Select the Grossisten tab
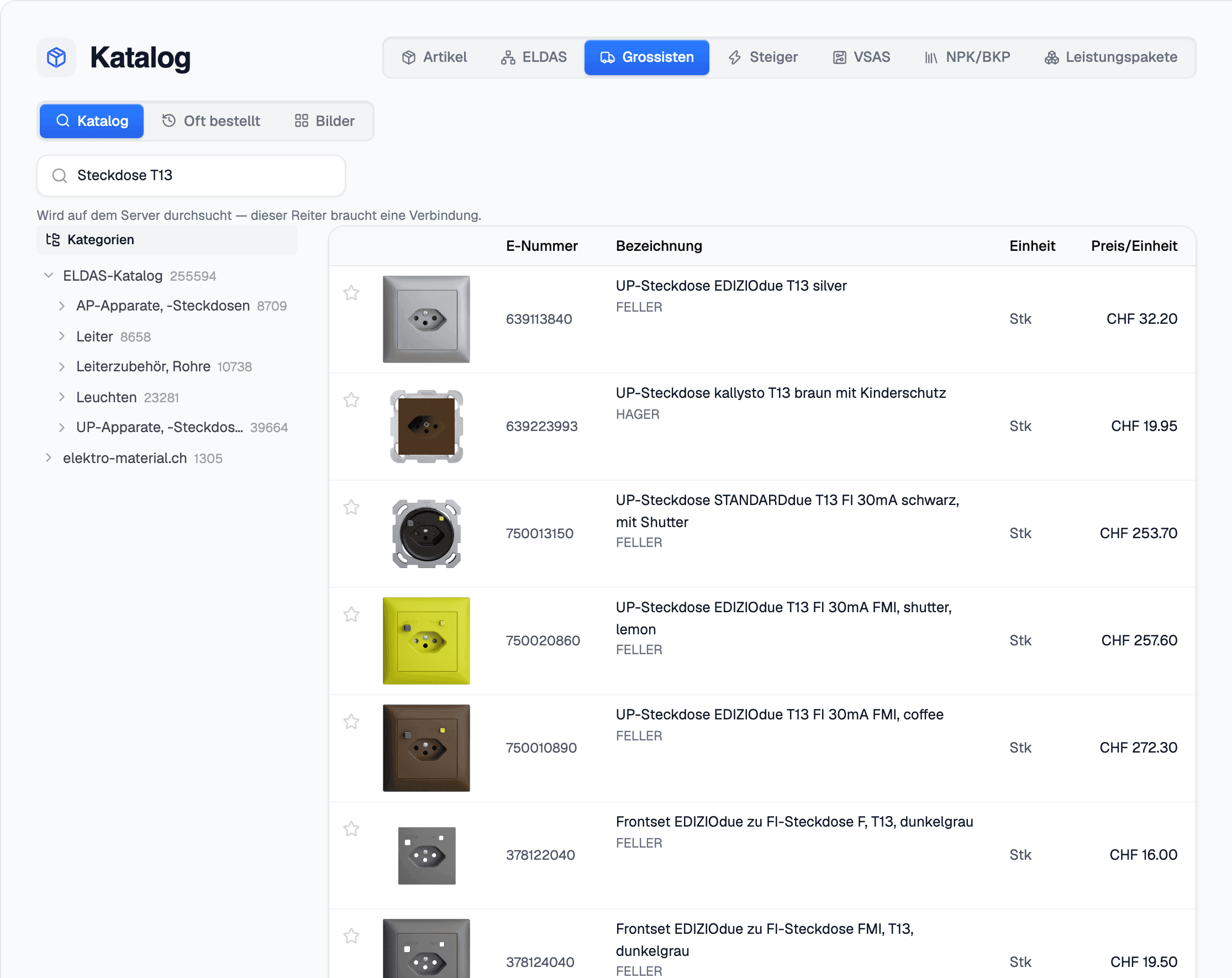Viewport: 1232px width, 978px height. [x=647, y=57]
